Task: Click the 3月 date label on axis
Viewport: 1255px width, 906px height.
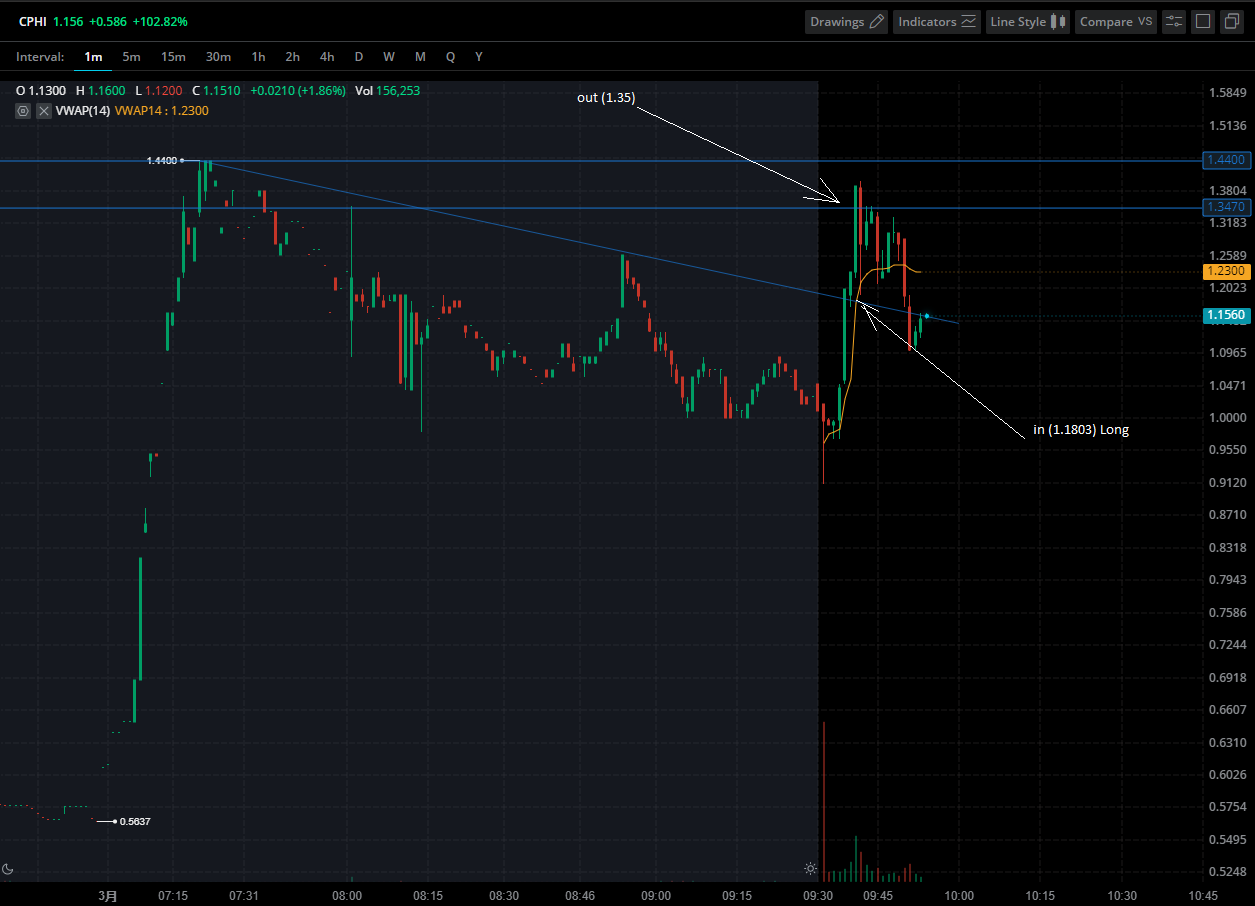Action: point(107,895)
